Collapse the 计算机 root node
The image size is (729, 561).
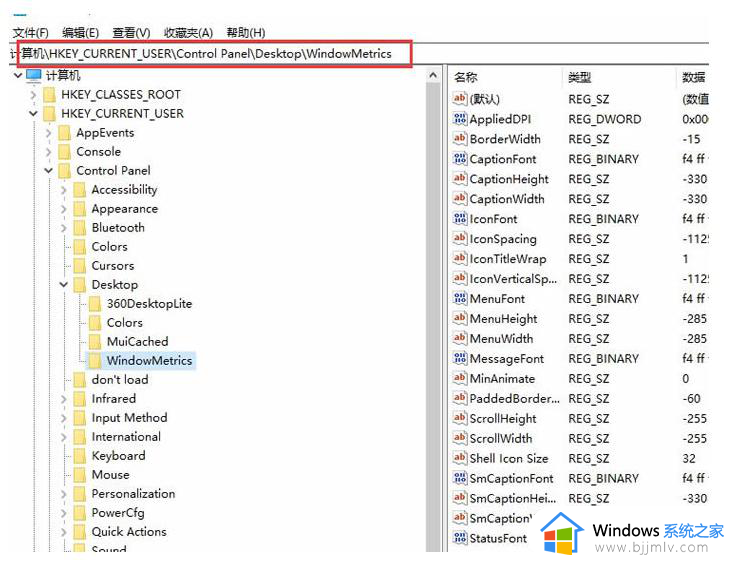click(x=18, y=75)
